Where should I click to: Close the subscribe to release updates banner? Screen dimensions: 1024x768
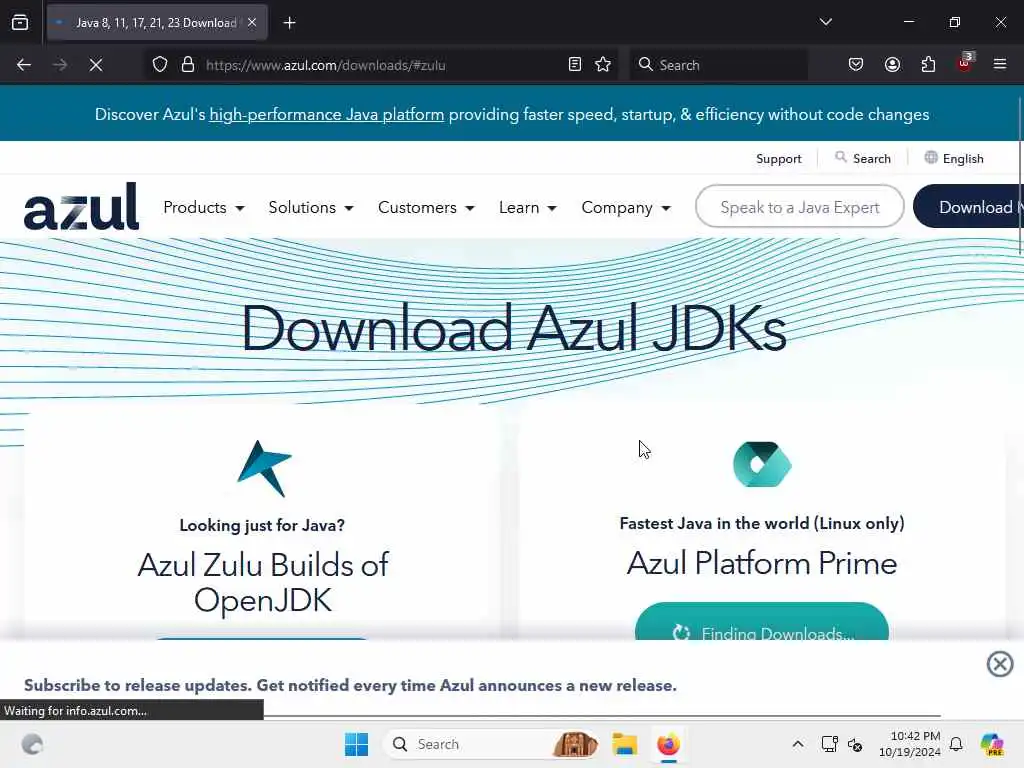(x=1000, y=664)
